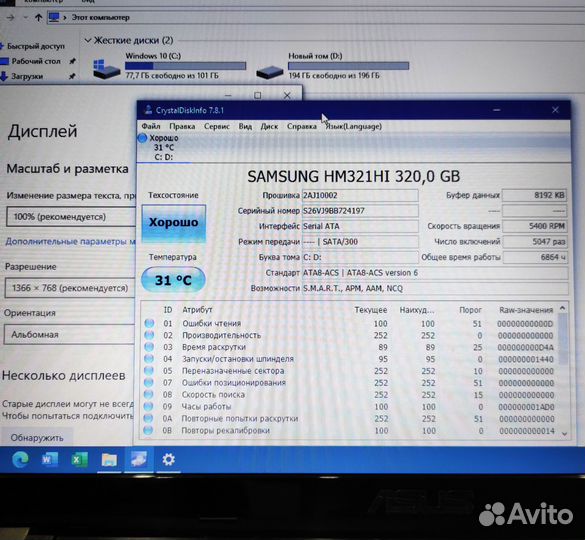This screenshot has height=540, width=585.
Task: Open the 100% (рекомендуется) scale dropdown
Action: (x=71, y=217)
